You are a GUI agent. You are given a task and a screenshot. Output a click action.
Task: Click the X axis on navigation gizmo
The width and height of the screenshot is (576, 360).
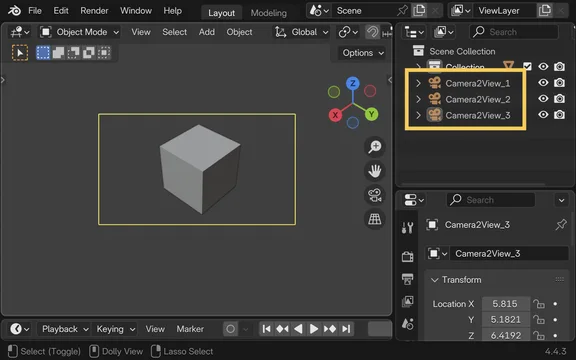335,115
